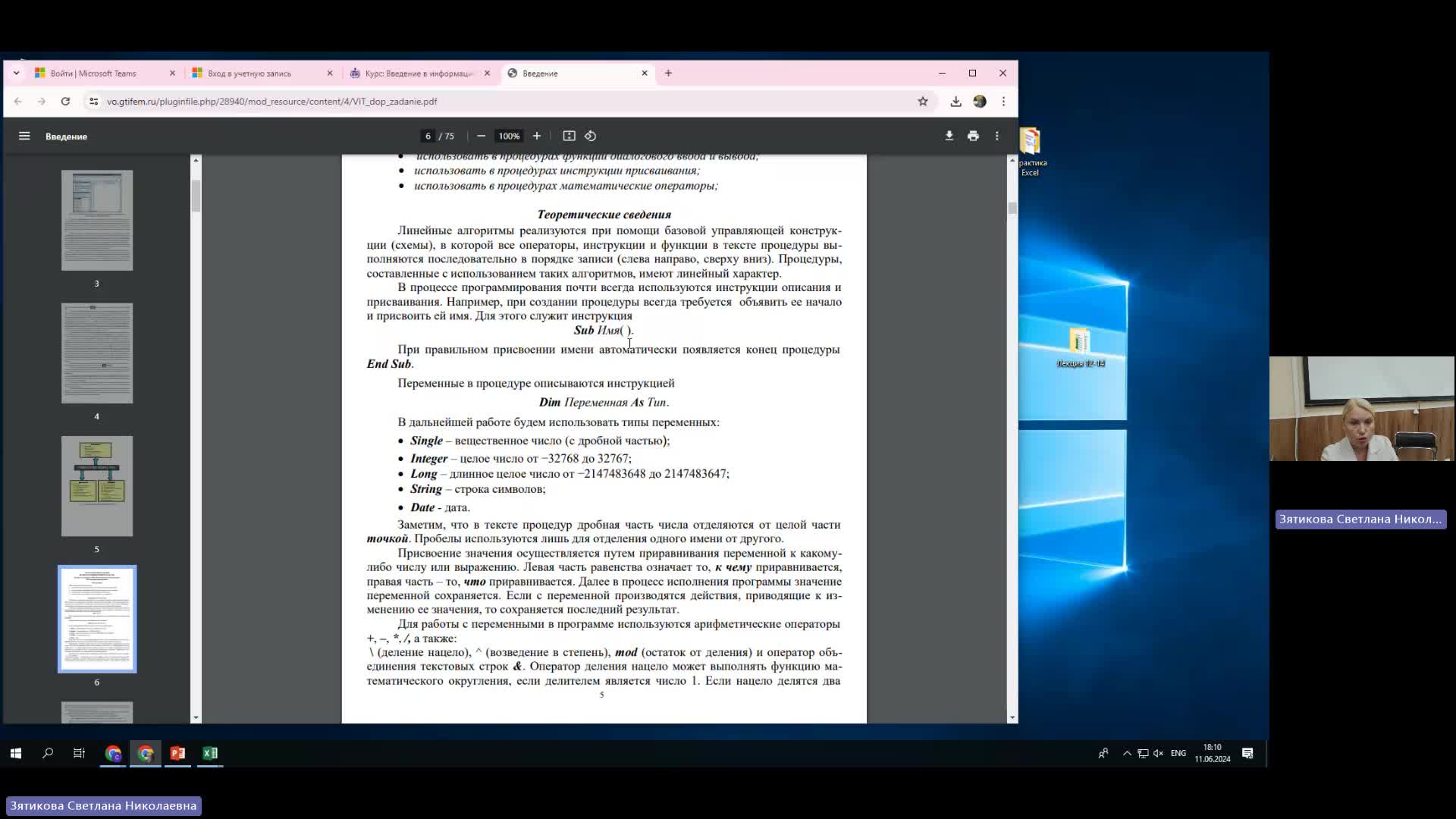The width and height of the screenshot is (1456, 819).
Task: Open Windows taskbar search
Action: pos(48,753)
